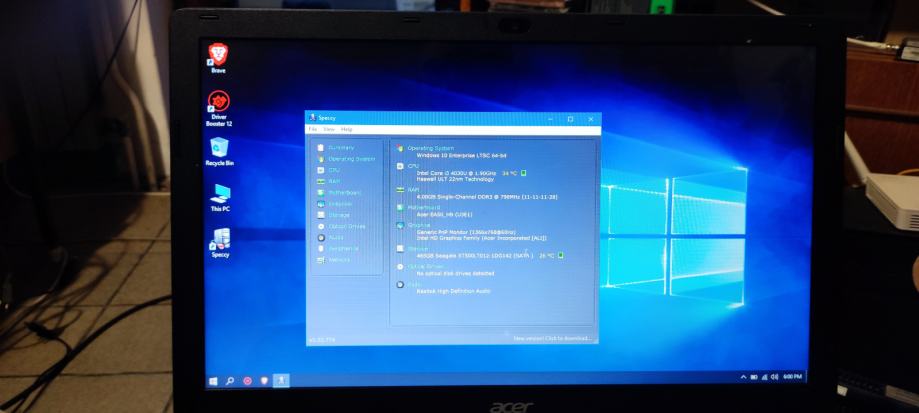Click the Audio speaker icon in summary pane
This screenshot has height=413, width=919.
point(400,285)
